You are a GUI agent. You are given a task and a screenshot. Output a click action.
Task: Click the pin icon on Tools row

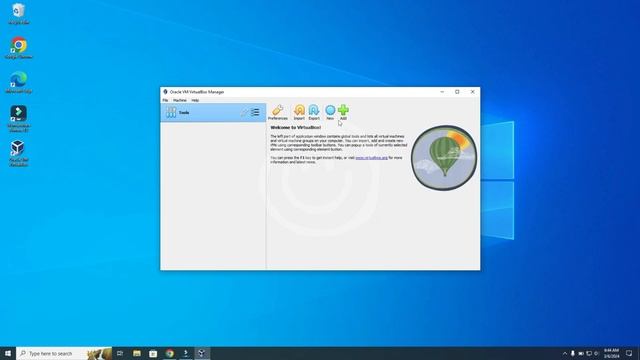244,112
